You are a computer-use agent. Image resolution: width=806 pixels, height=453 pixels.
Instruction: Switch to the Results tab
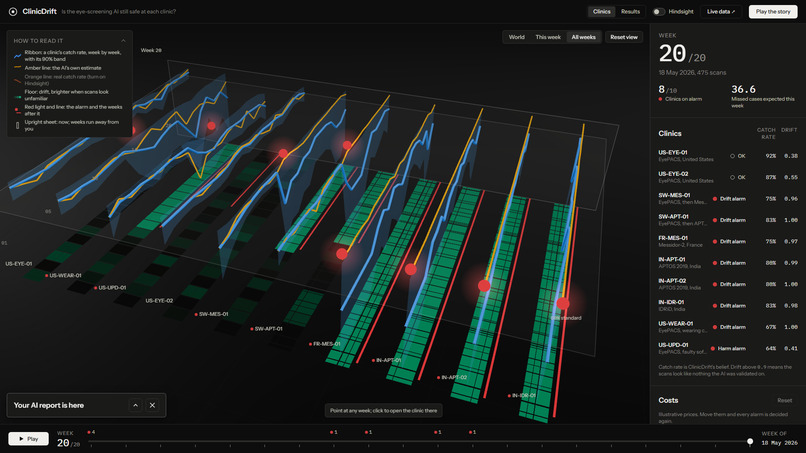tap(630, 11)
